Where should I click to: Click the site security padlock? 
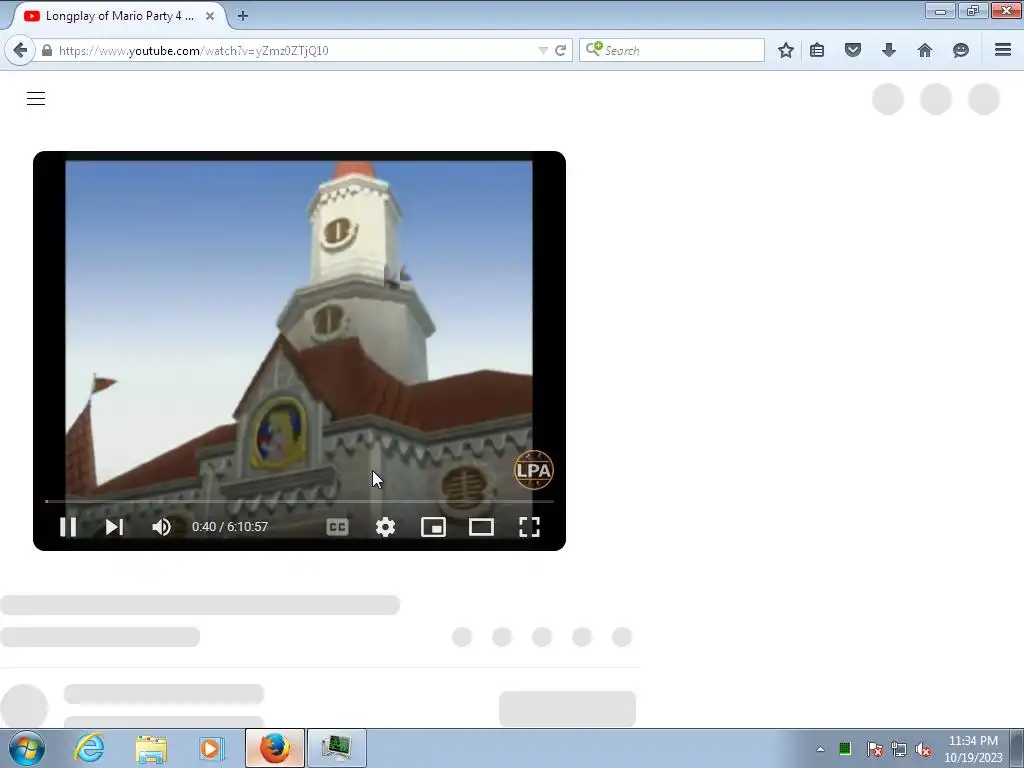tap(47, 50)
